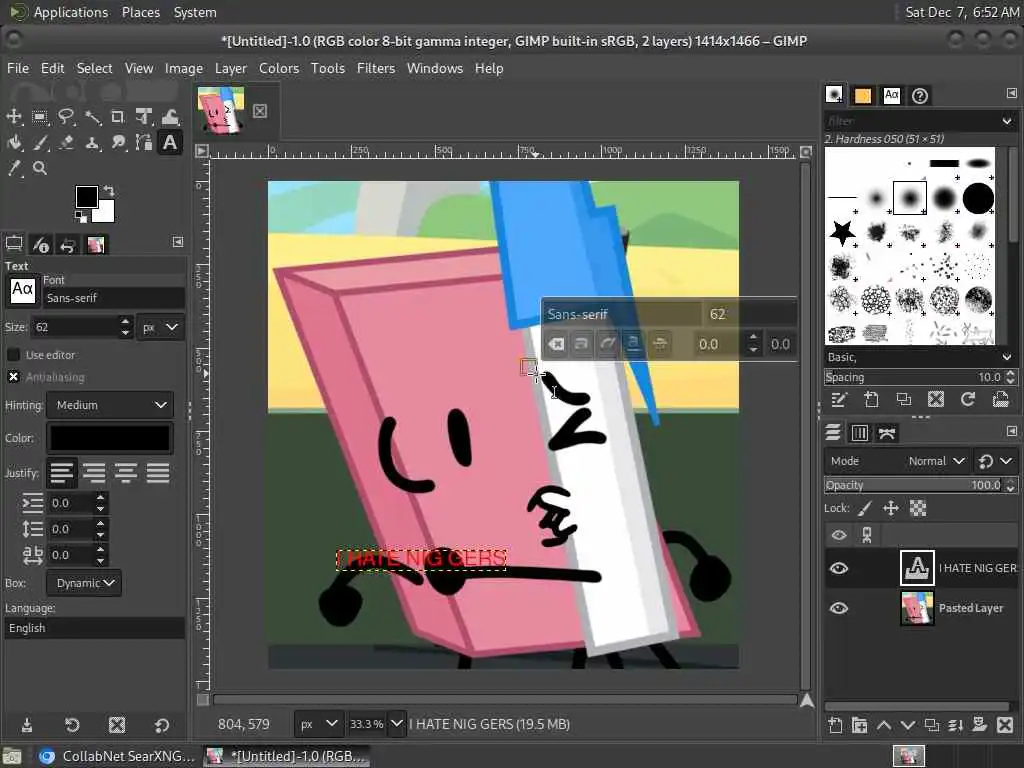Open the Hinting Medium dropdown

tap(110, 405)
